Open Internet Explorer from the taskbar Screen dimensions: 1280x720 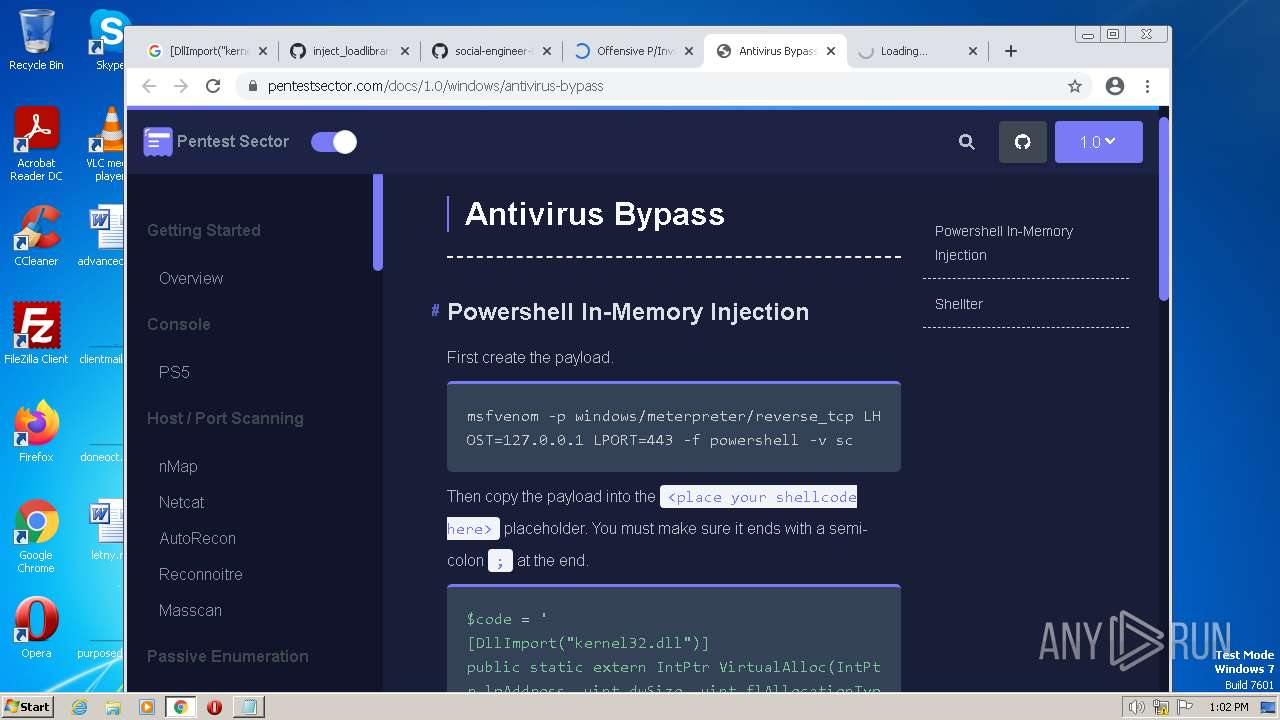80,707
